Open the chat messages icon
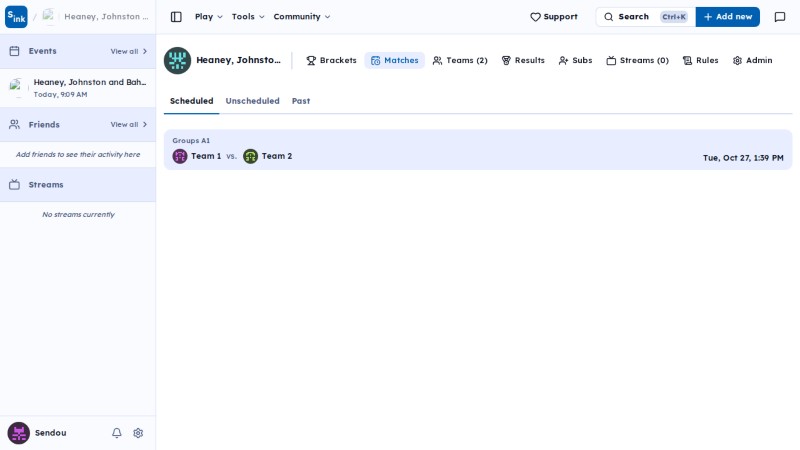800x450 pixels. (780, 17)
